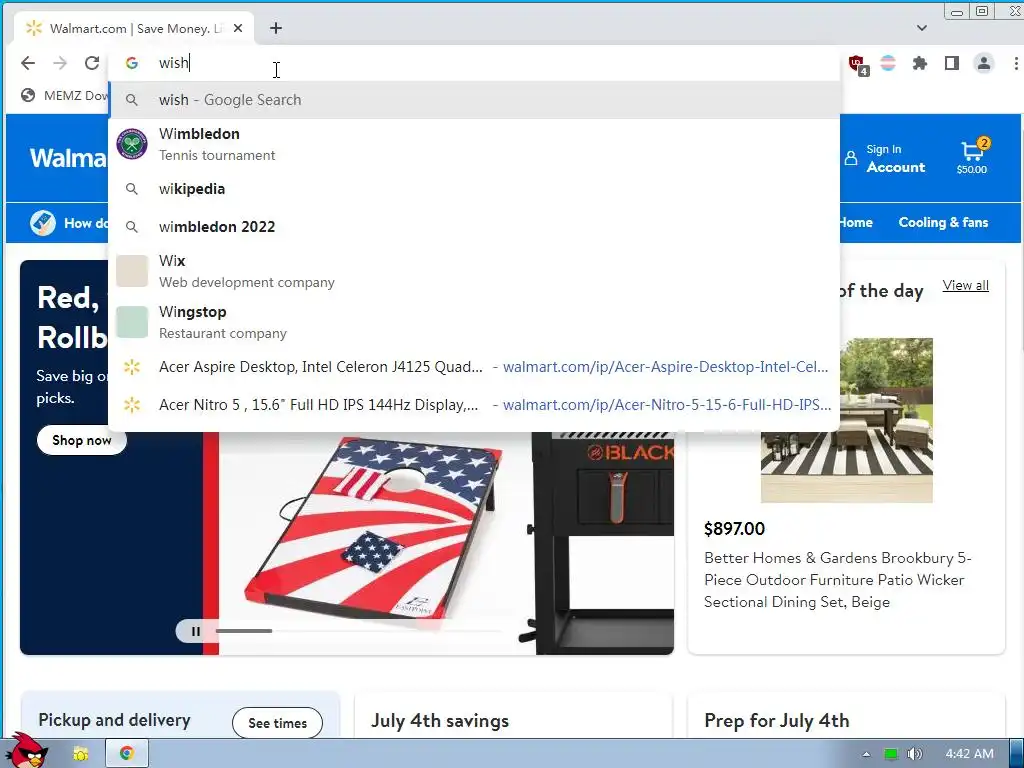
Task: Click the 'View all' deals link
Action: pos(965,285)
